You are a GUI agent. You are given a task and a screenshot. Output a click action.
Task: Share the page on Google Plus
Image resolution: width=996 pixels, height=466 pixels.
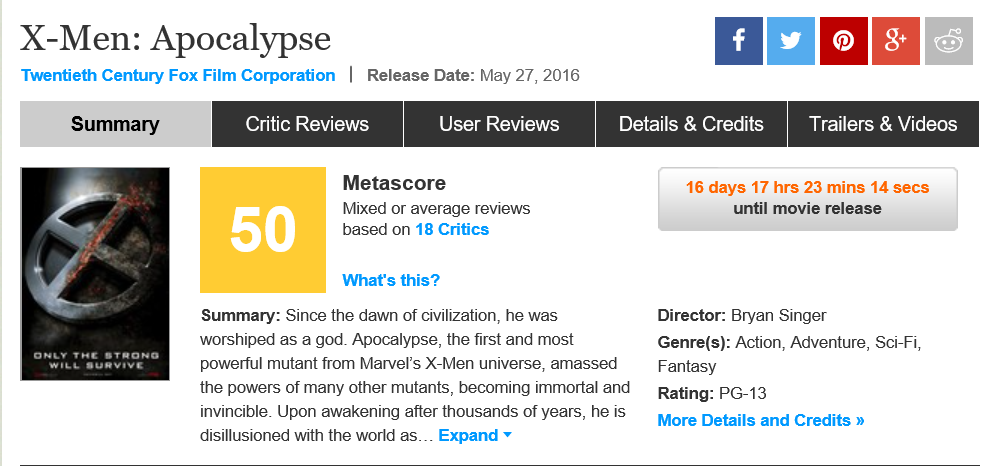[x=896, y=41]
